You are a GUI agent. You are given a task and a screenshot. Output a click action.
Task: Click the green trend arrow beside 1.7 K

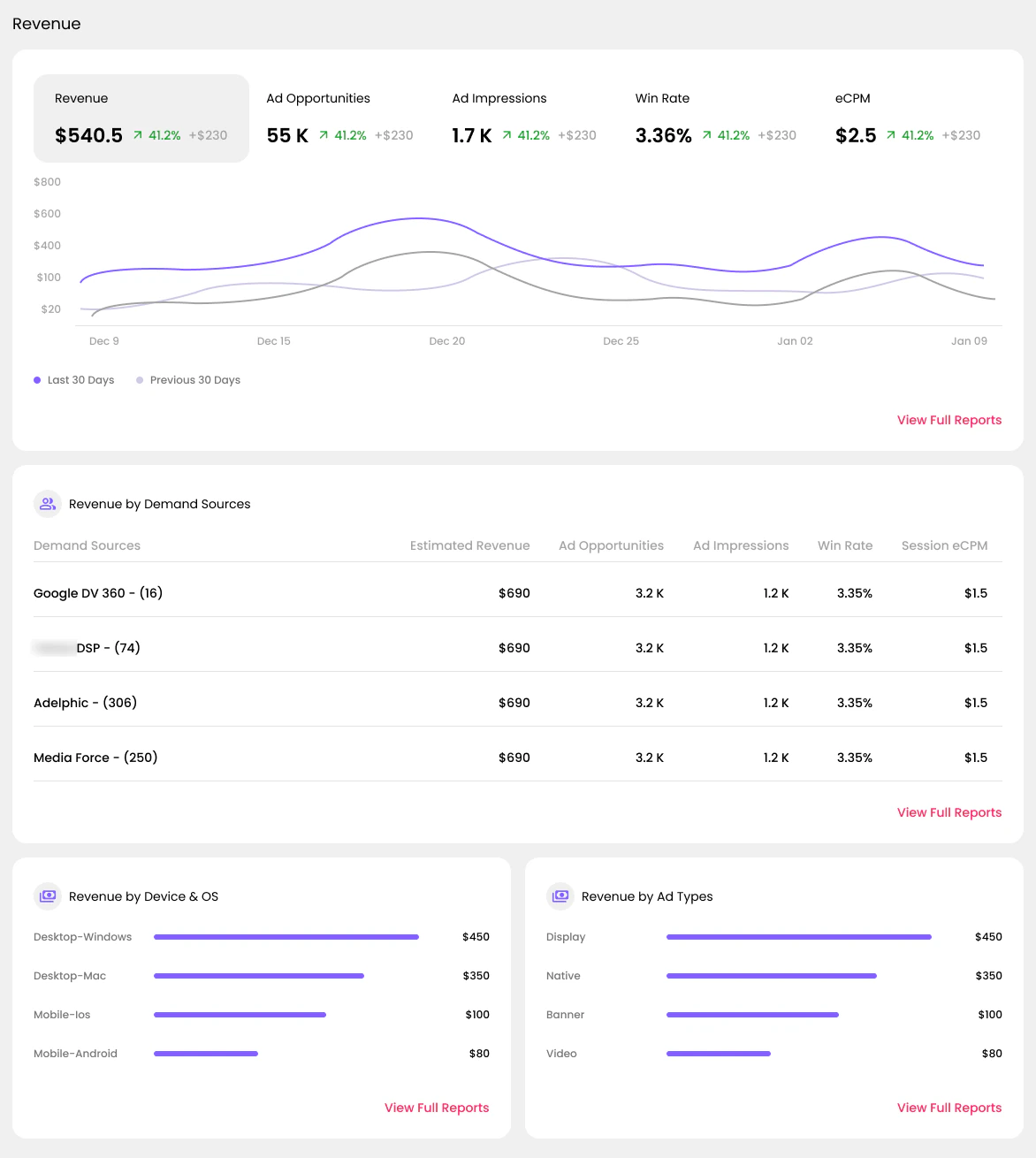click(507, 135)
